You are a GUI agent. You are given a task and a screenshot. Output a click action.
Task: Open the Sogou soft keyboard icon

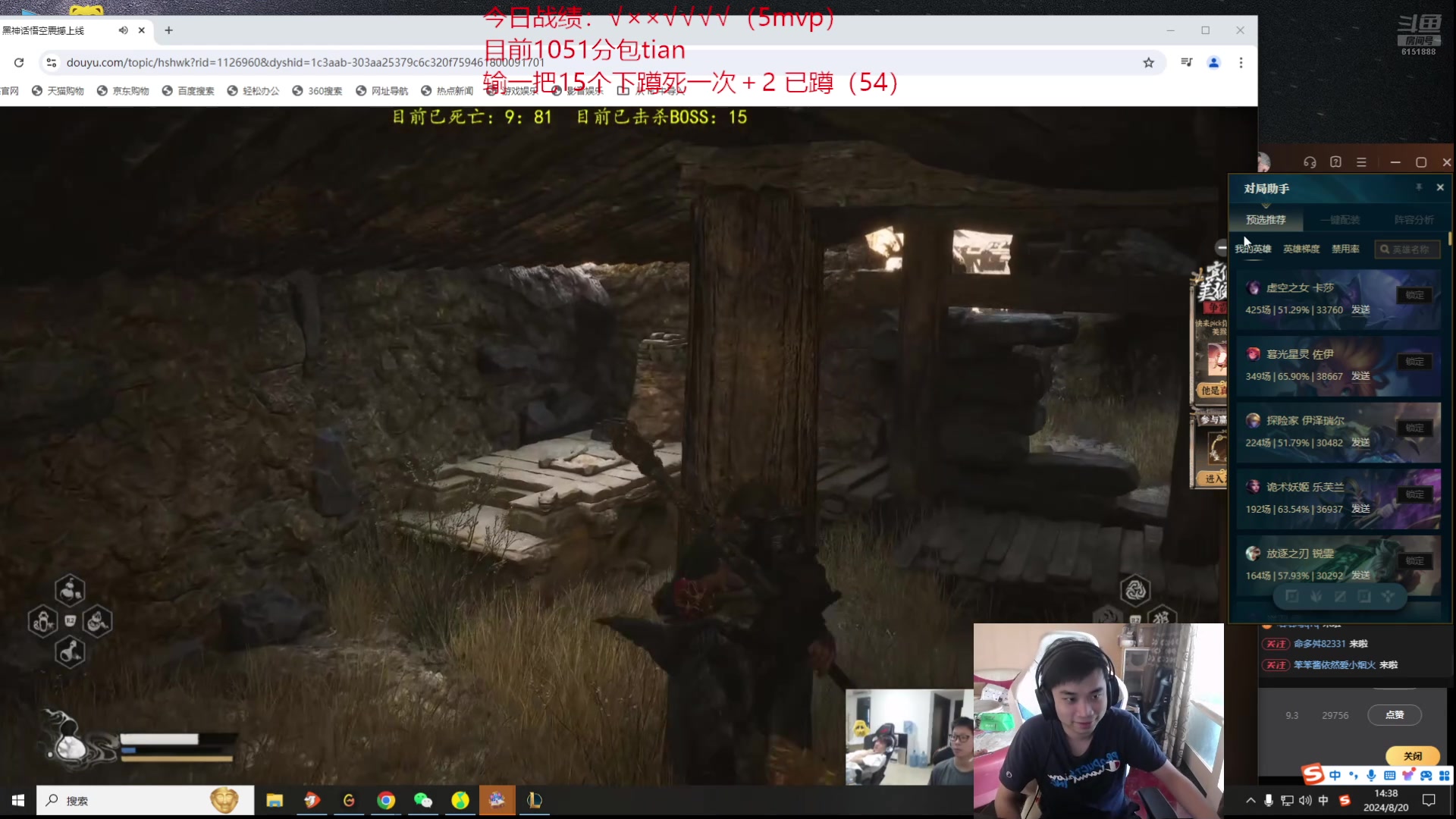pos(1389,775)
